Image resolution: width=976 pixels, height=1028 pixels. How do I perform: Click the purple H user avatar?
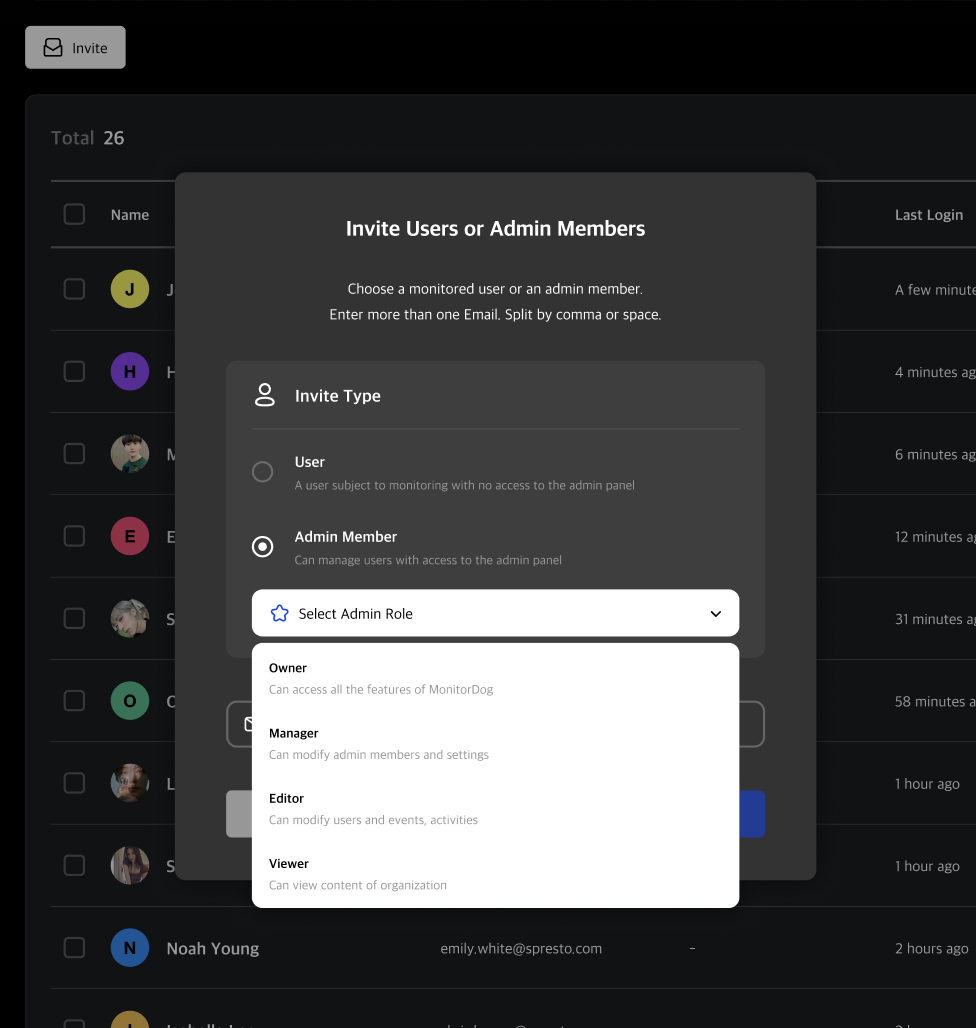[x=130, y=372]
